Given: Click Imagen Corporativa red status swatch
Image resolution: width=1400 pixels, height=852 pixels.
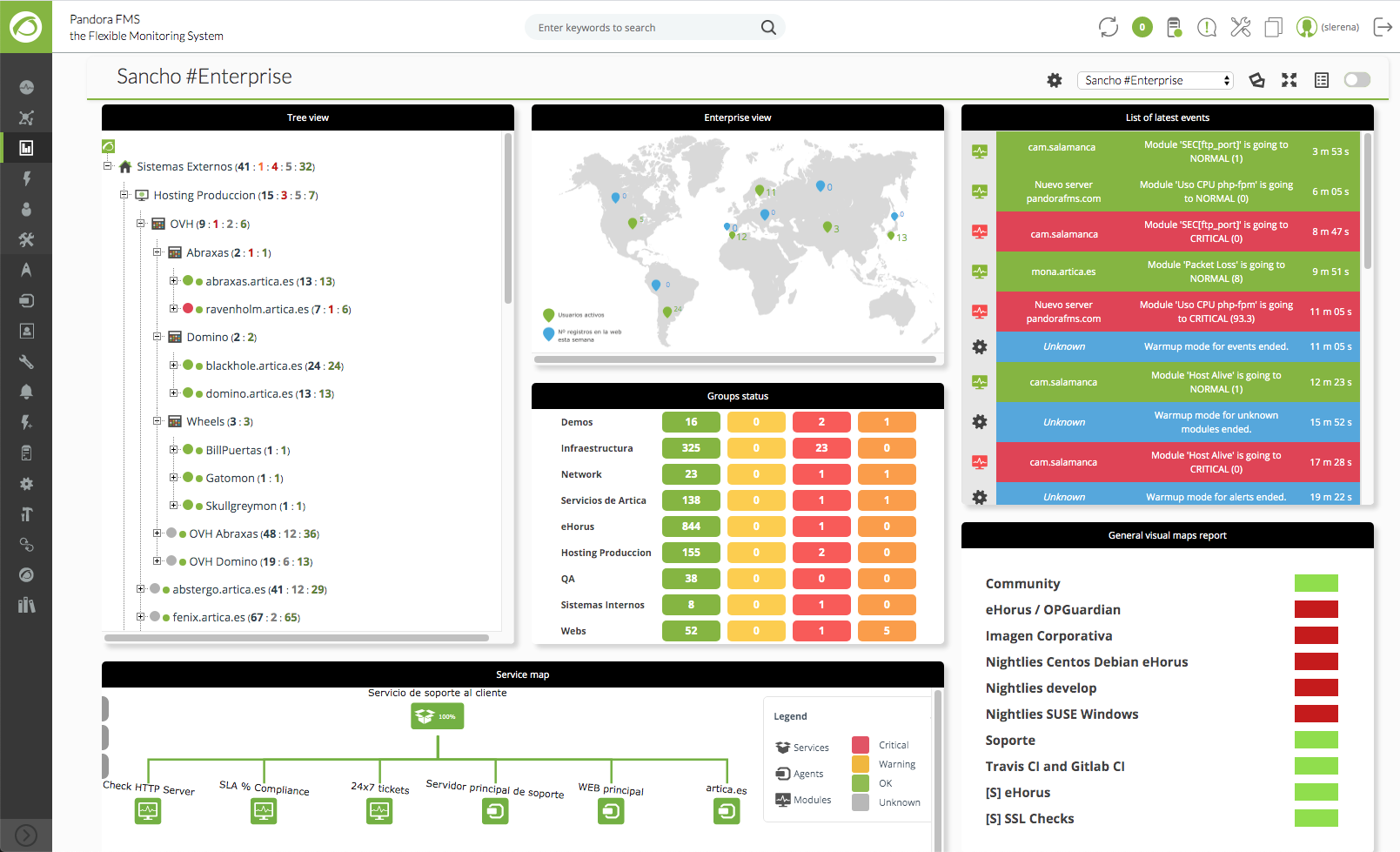Looking at the screenshot, I should (1316, 636).
